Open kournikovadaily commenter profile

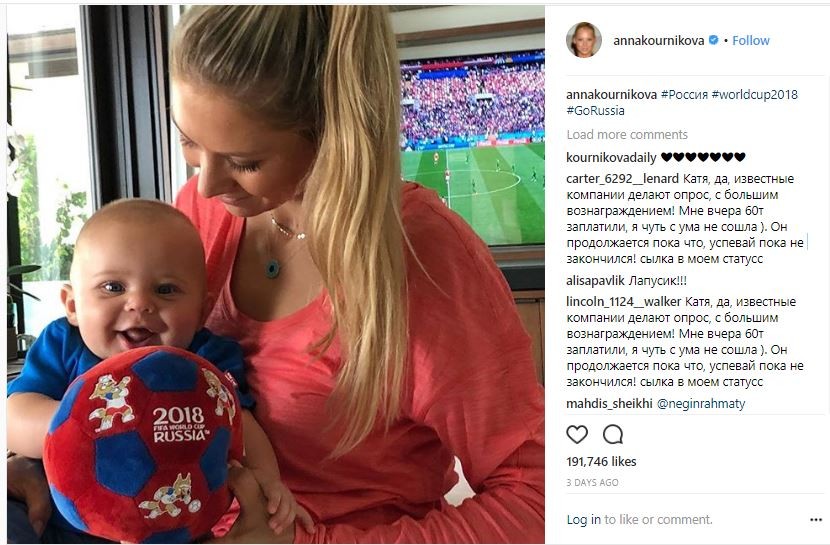[611, 157]
